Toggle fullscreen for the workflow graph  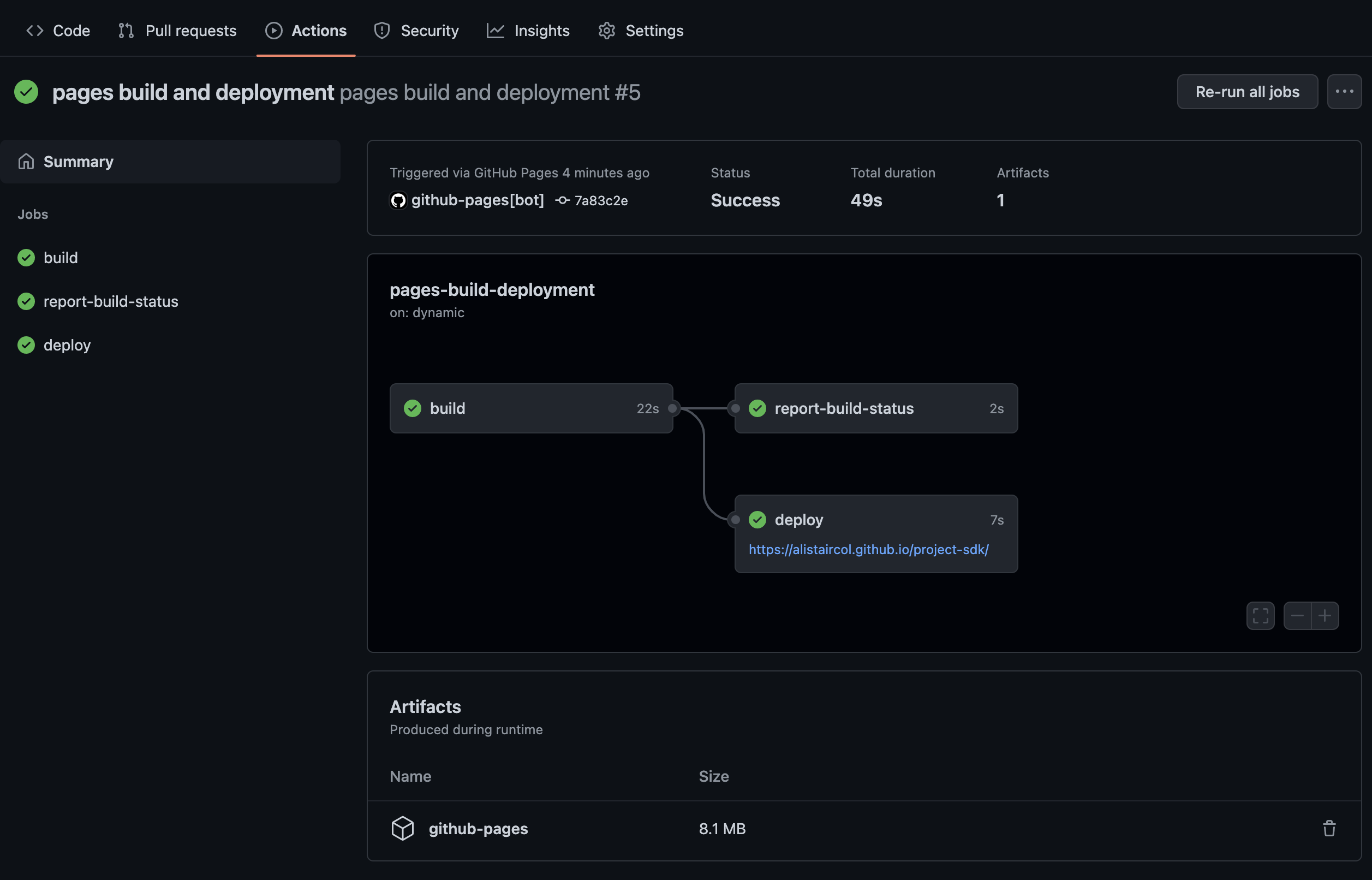pos(1260,615)
